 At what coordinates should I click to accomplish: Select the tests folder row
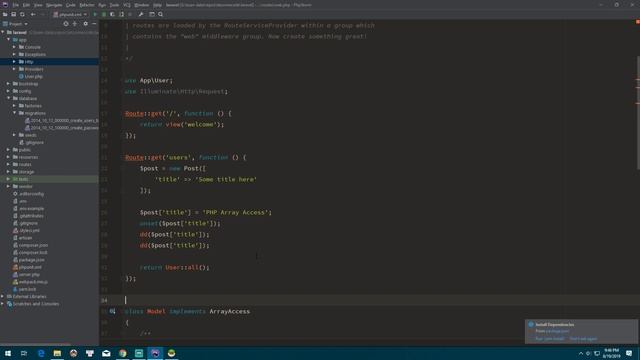point(49,179)
